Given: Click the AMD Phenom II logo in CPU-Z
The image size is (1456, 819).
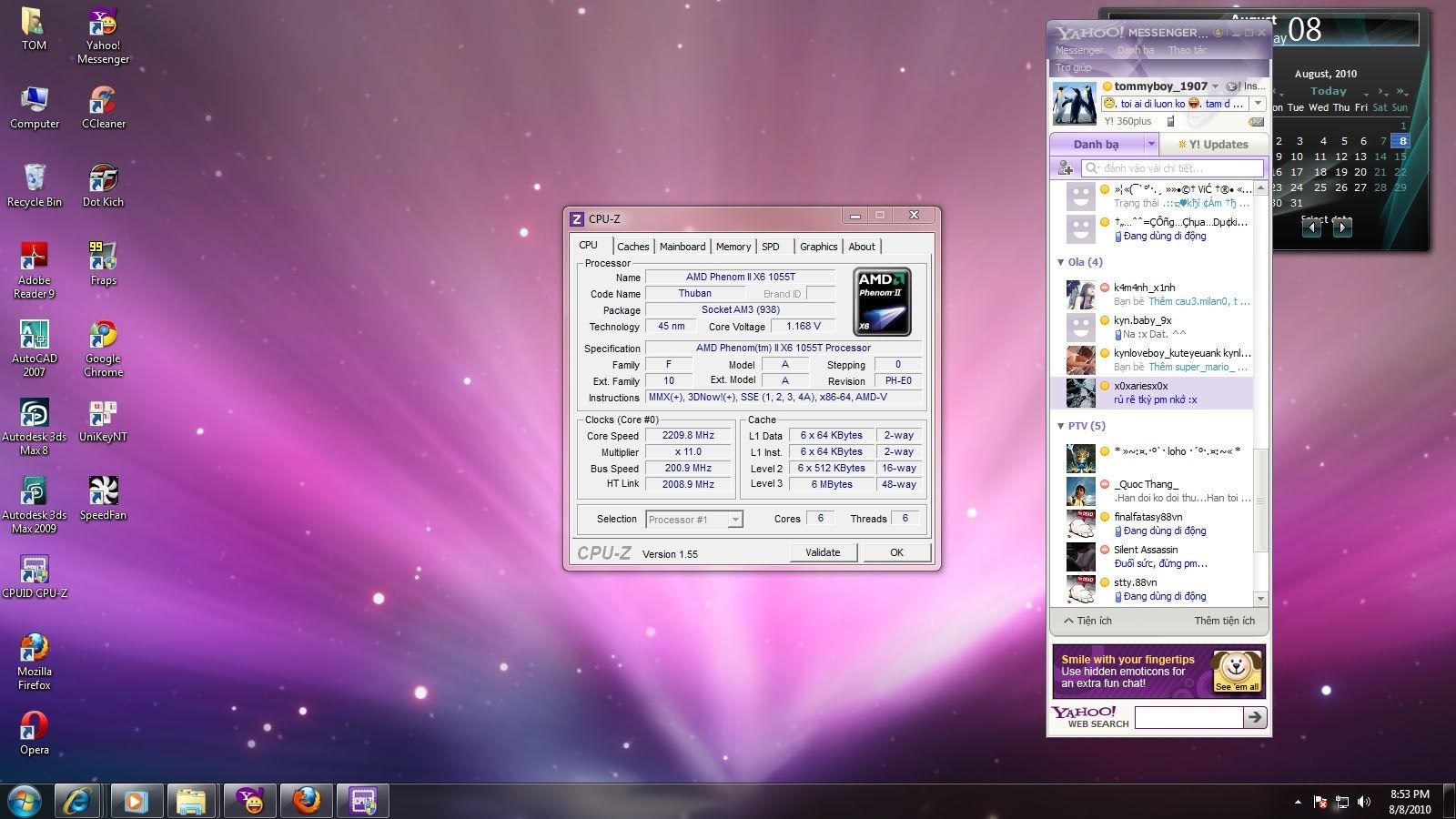Looking at the screenshot, I should [882, 301].
